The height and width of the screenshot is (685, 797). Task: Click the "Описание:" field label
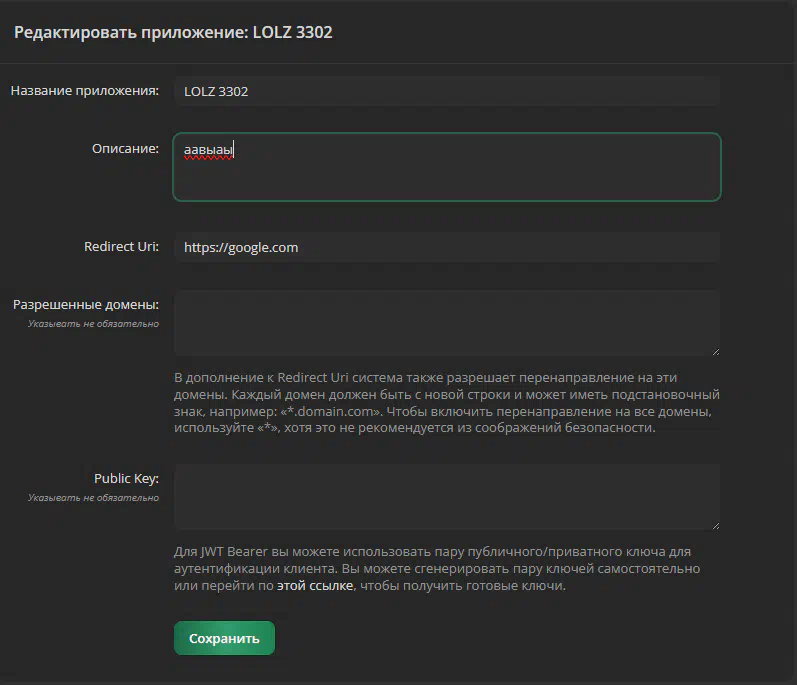pos(125,149)
